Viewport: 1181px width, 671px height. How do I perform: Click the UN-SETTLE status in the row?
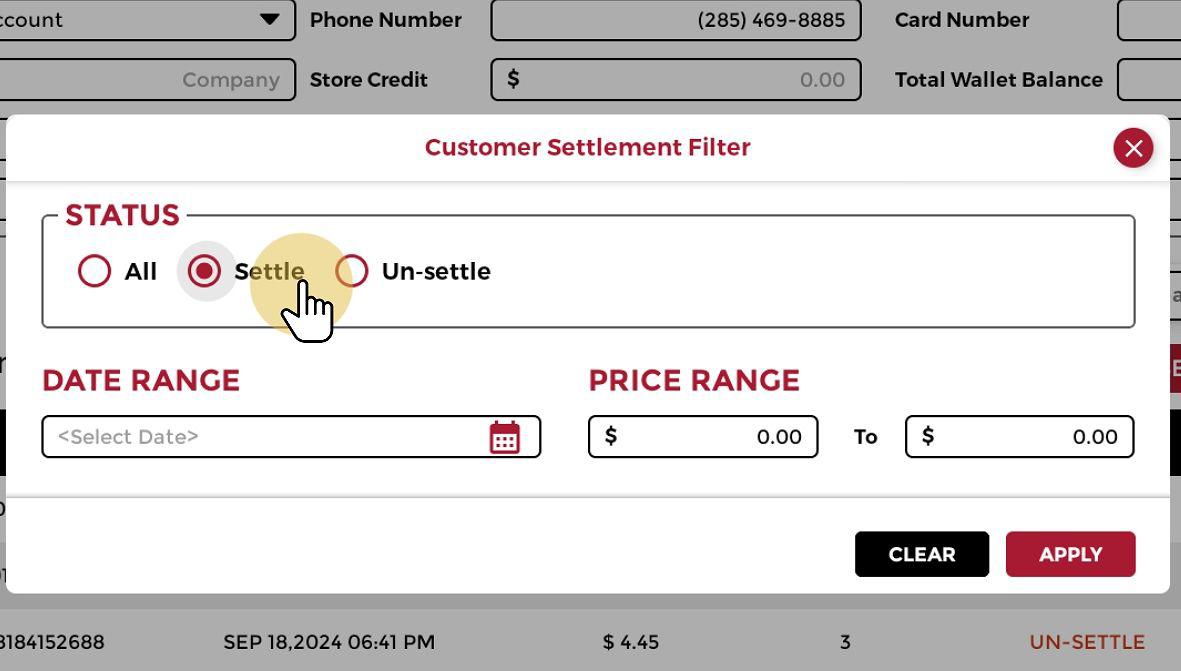click(x=1086, y=642)
